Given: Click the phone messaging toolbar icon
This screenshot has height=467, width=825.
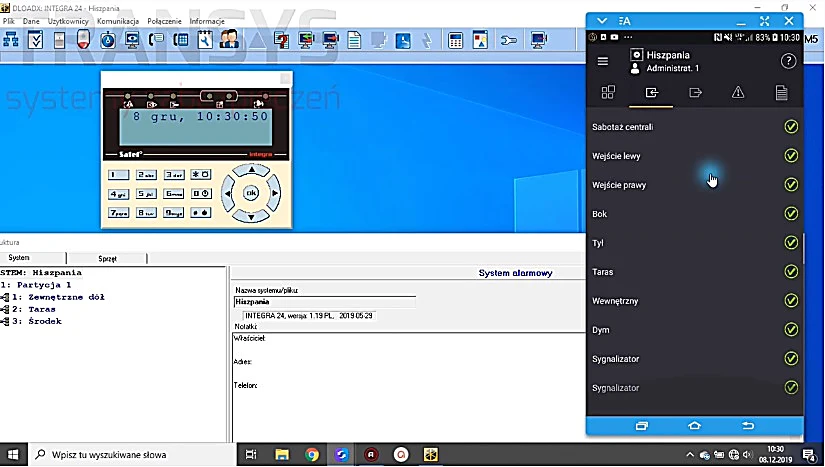Looking at the screenshot, I should click(156, 40).
